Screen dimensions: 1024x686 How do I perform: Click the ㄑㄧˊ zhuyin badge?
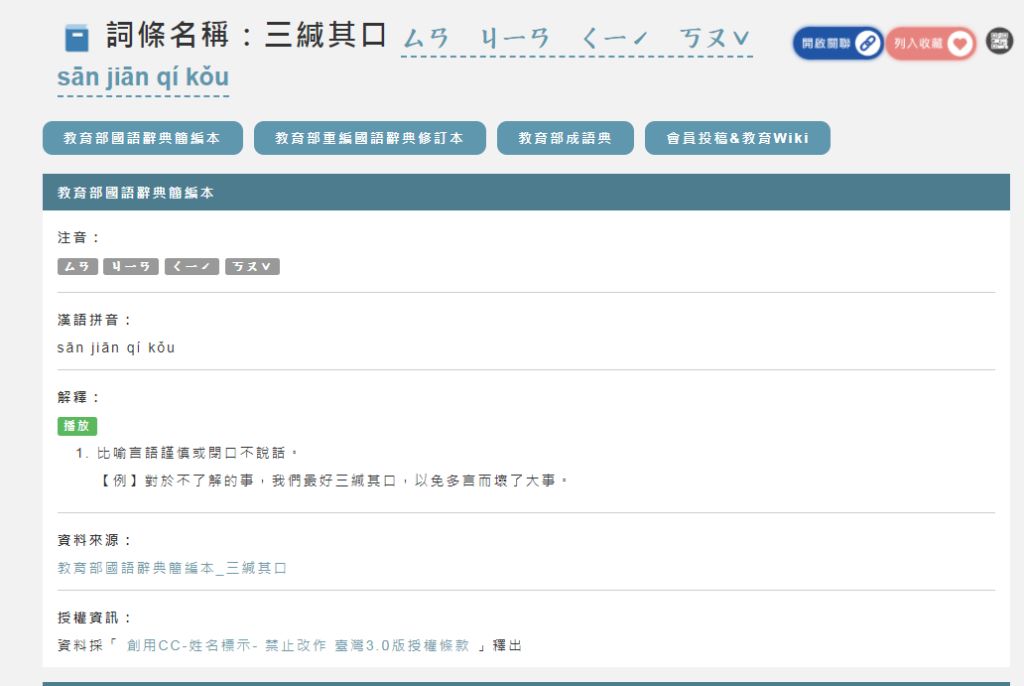click(x=191, y=267)
